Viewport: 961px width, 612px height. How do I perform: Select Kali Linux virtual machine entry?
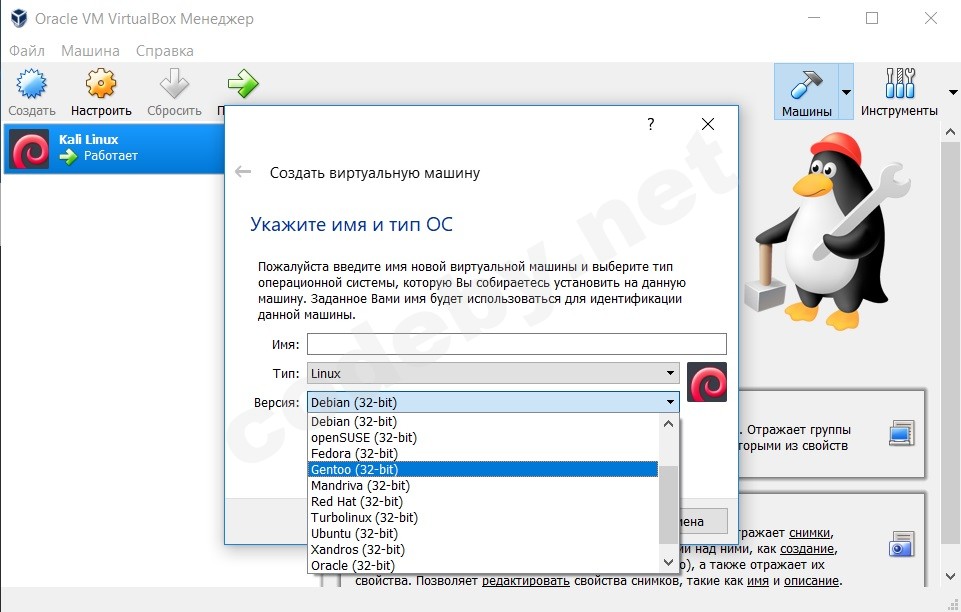coord(114,148)
